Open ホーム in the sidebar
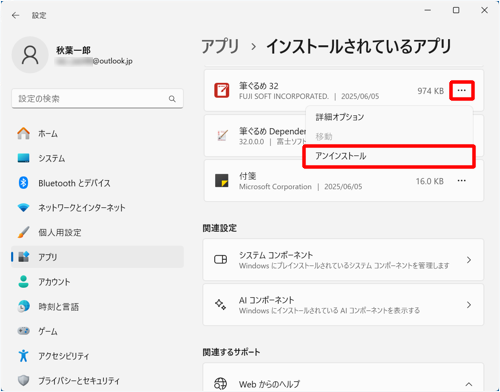This screenshot has width=500, height=392. [97, 133]
